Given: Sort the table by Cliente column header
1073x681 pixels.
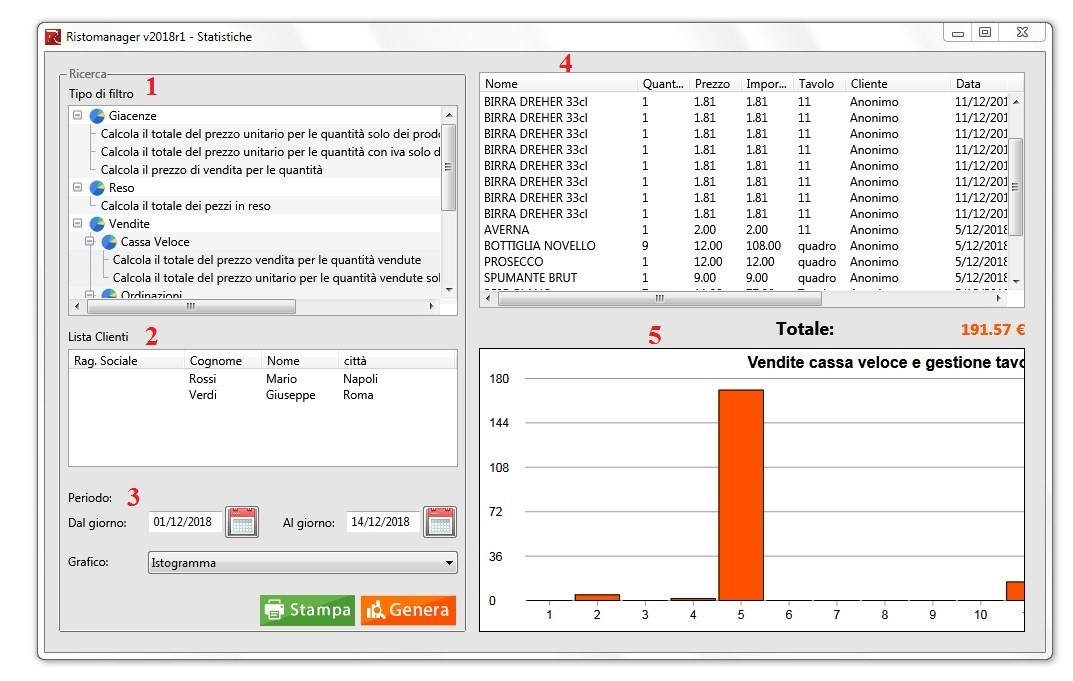Looking at the screenshot, I should (x=868, y=84).
